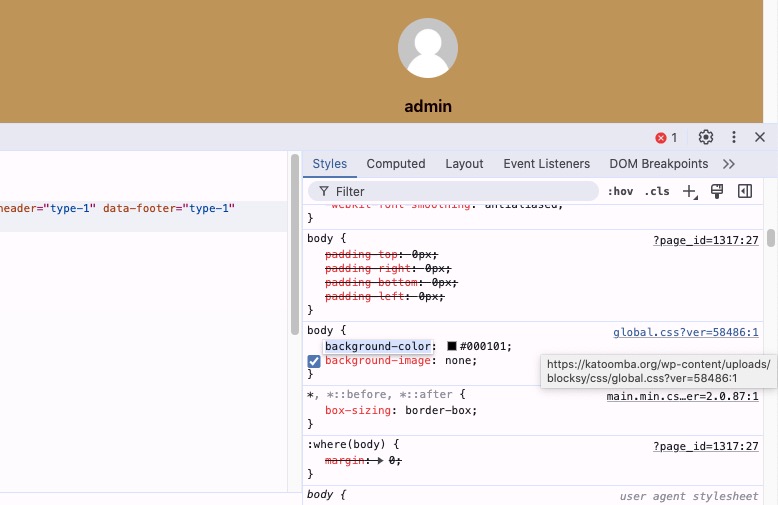Open the Layout tab

click(x=464, y=164)
